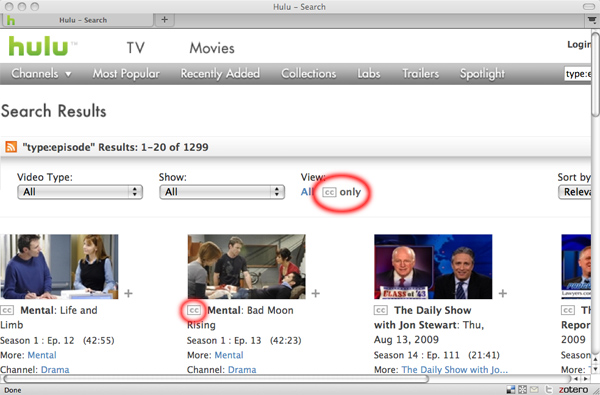
Task: Open Recently Added in navigation bar
Action: tap(220, 73)
